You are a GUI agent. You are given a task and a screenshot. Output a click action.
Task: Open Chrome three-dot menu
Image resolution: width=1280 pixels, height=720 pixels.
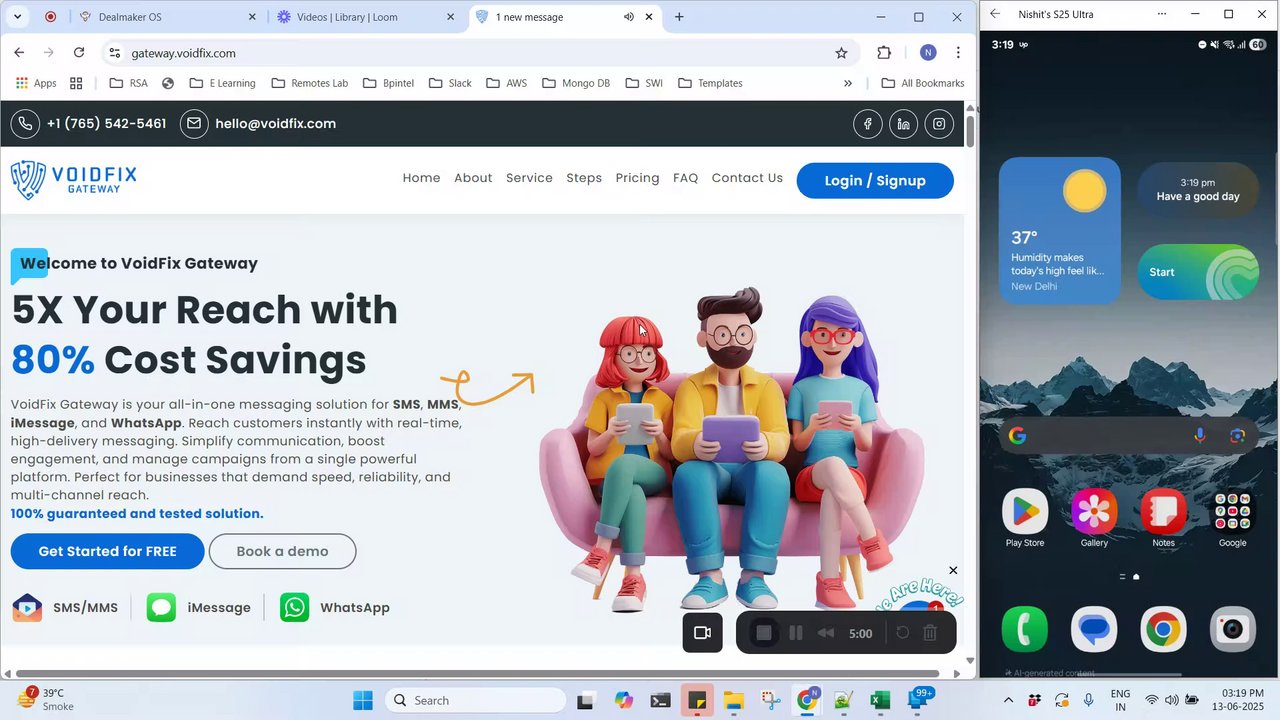[x=958, y=53]
